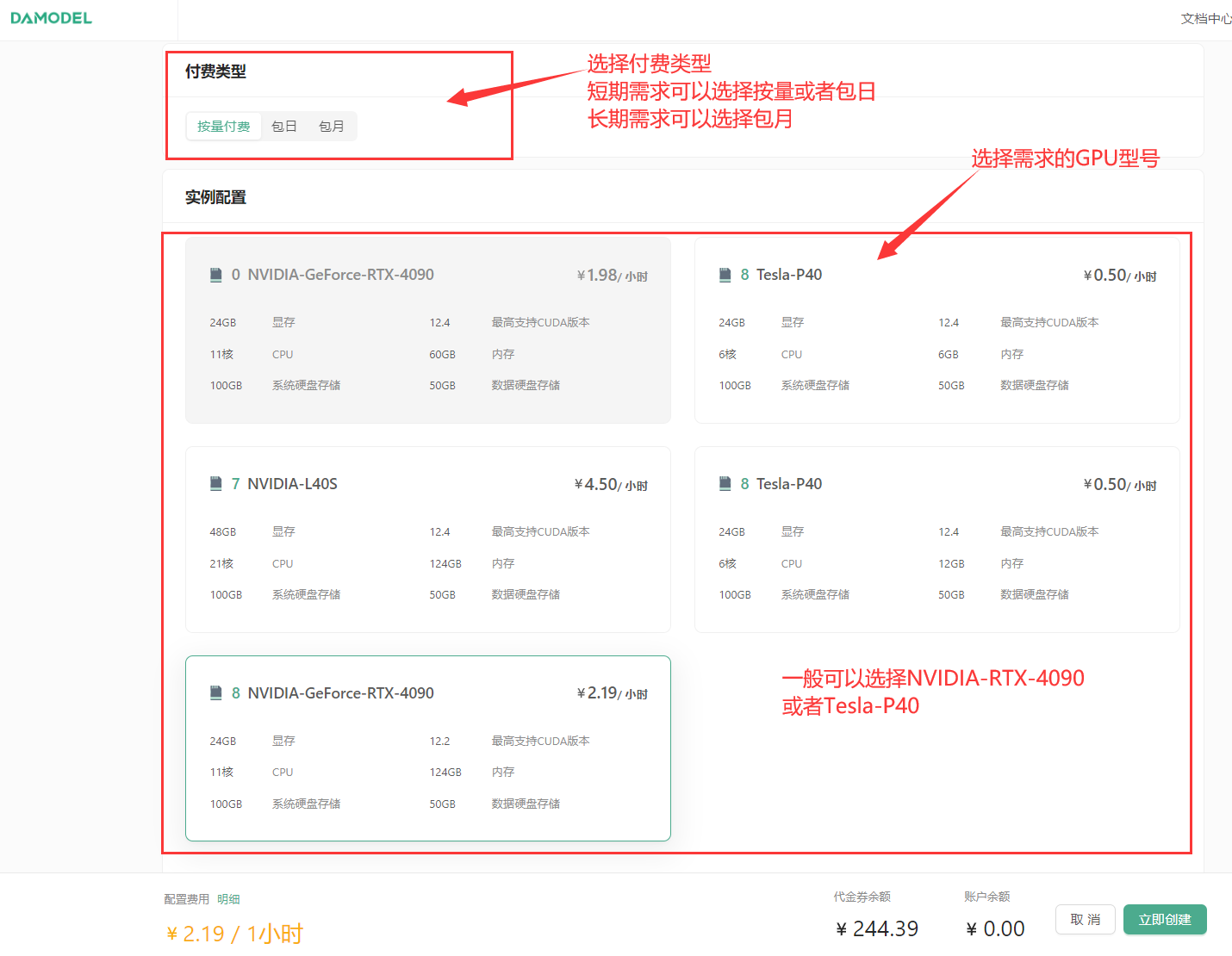
Task: Click GPU chip icon on NVIDIA-L40S card
Action: tap(216, 484)
